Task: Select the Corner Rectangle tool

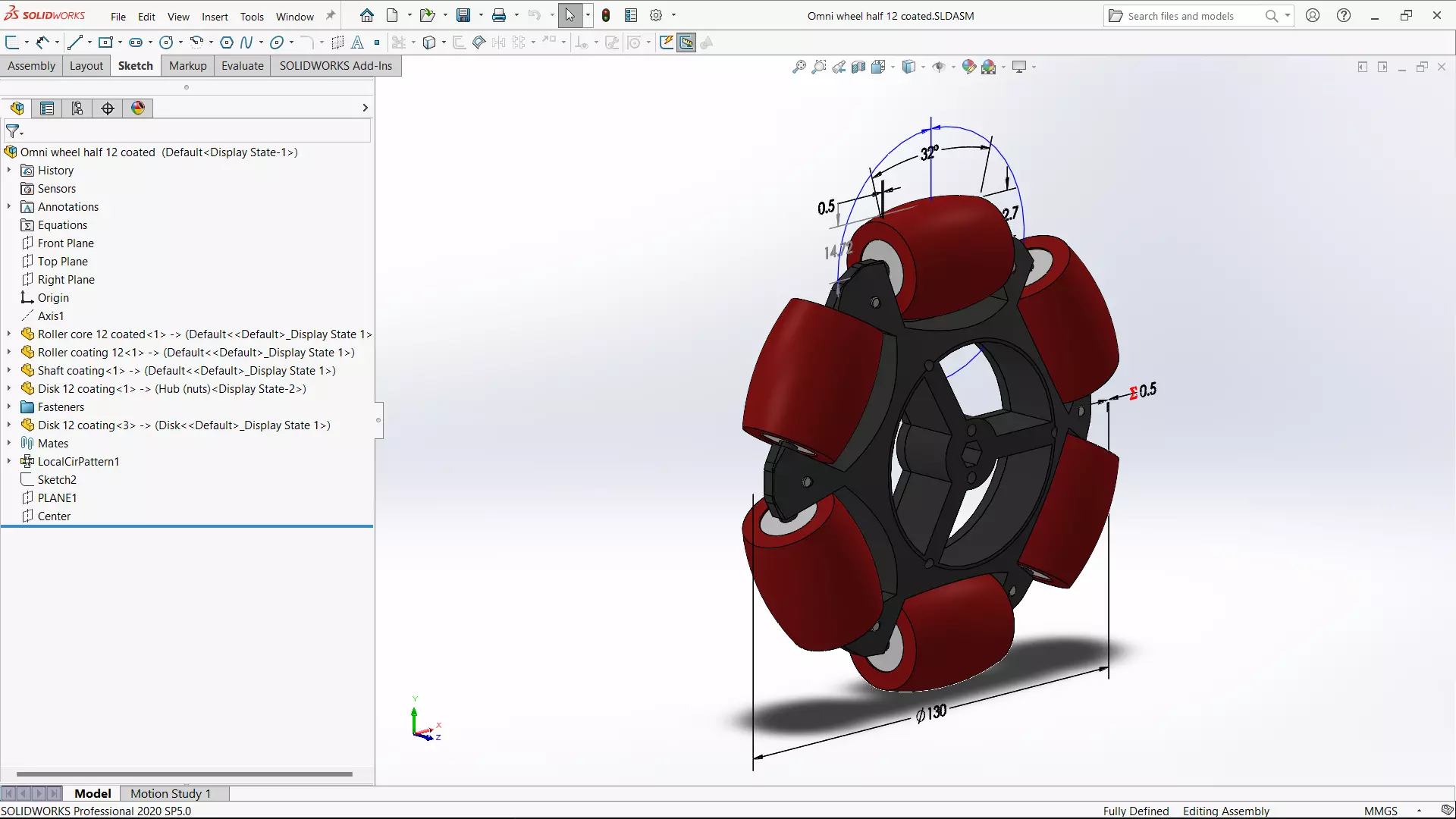Action: coord(105,42)
